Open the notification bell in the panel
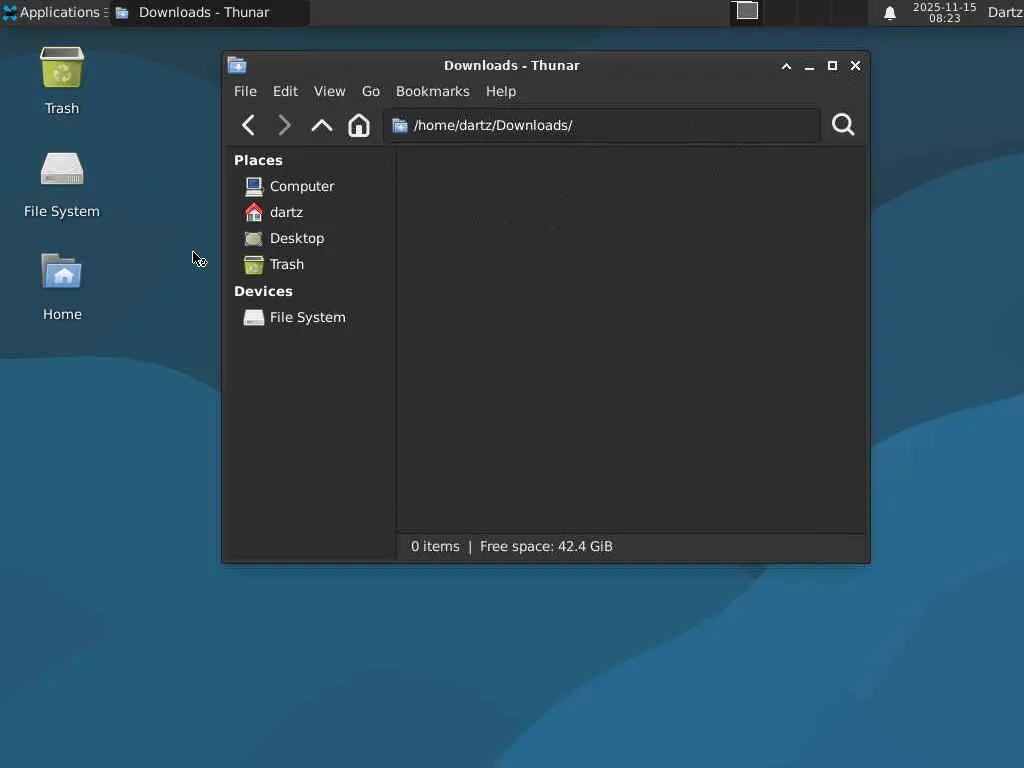 889,13
